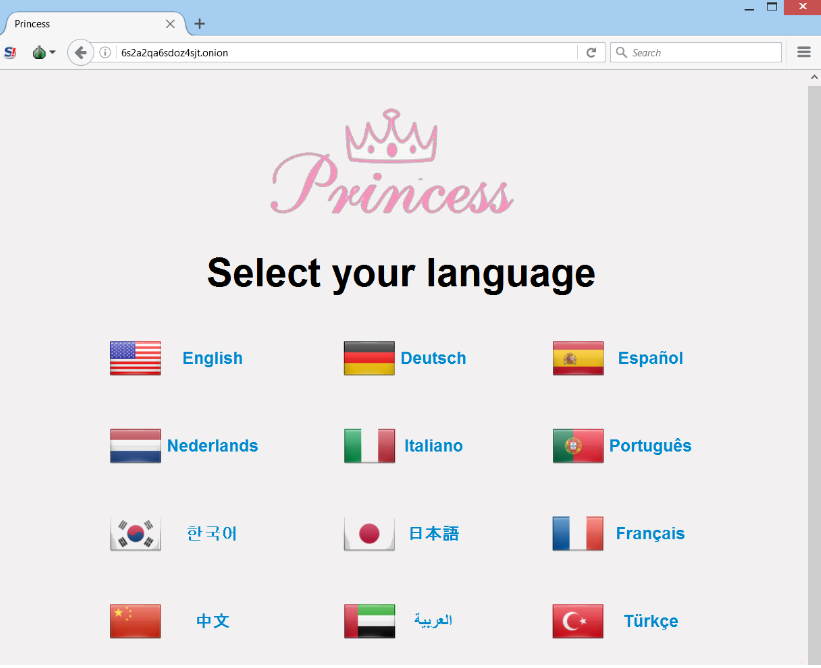The width and height of the screenshot is (821, 668).
Task: Choose the Deutsch language link
Action: 433,358
